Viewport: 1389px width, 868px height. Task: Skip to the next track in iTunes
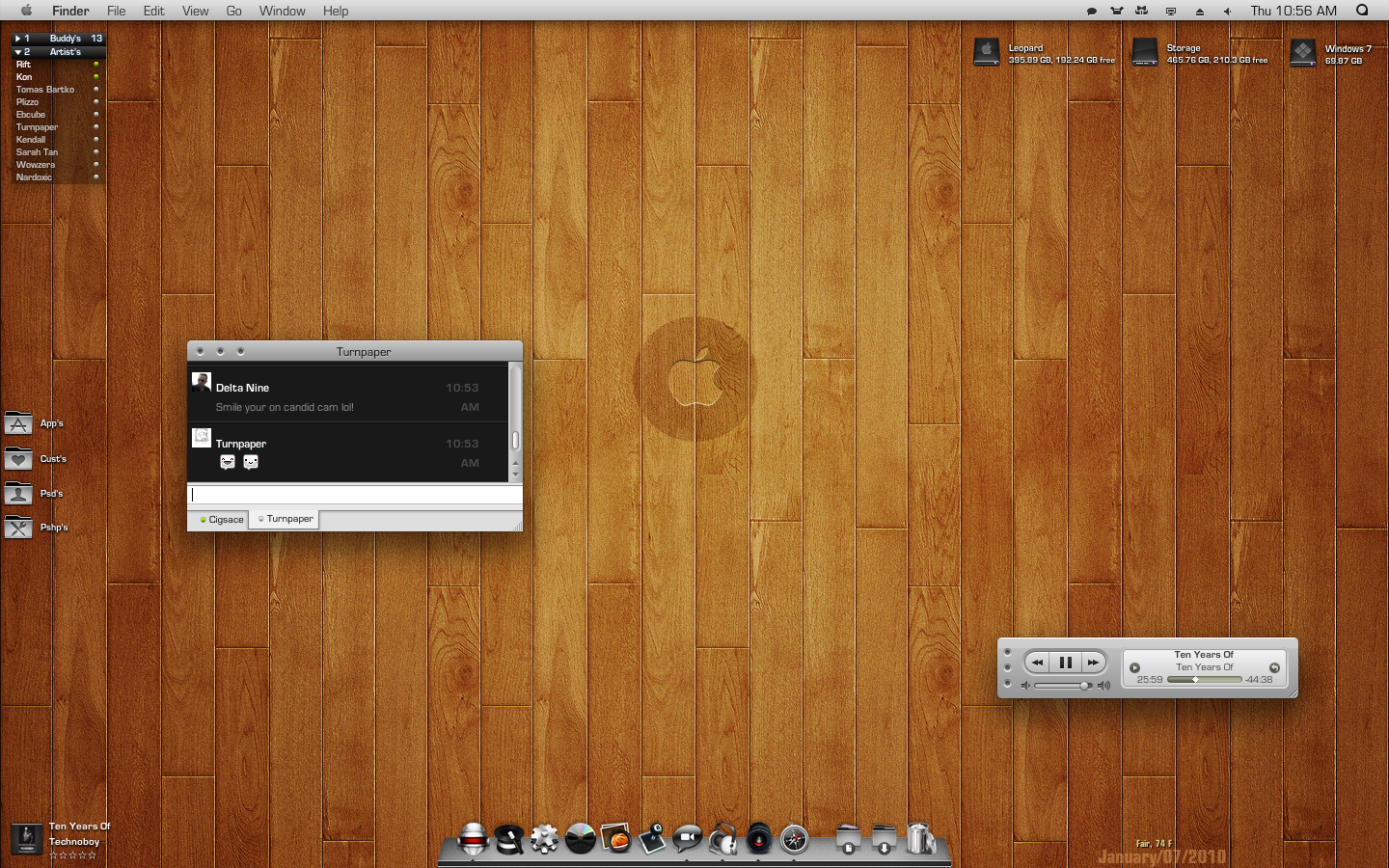(1093, 663)
